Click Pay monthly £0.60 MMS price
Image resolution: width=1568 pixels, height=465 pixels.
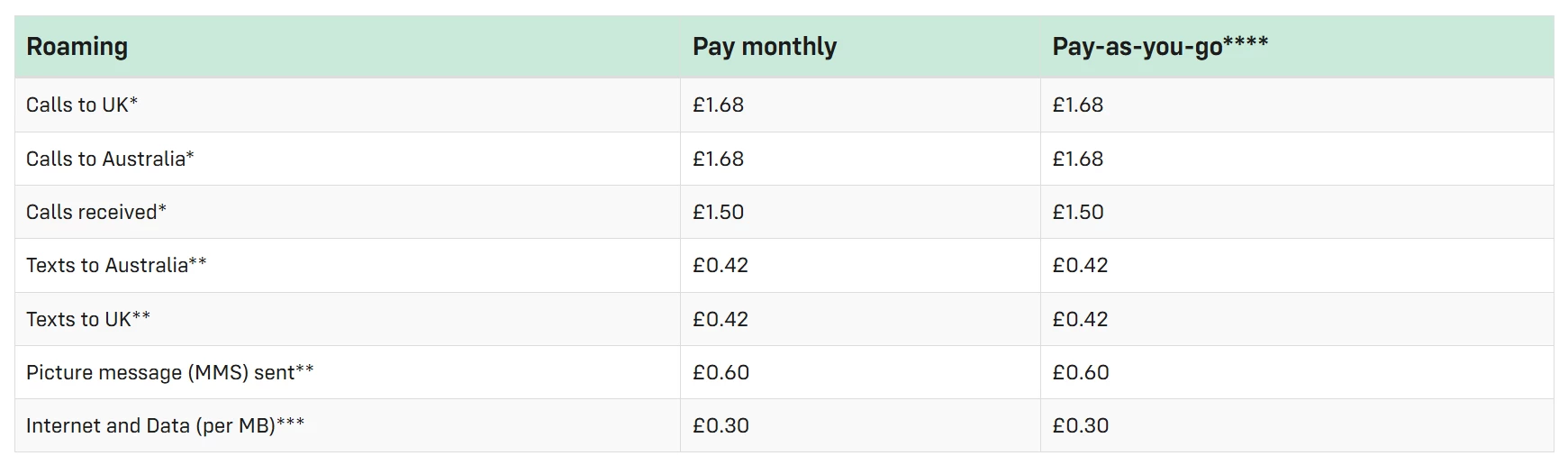tap(721, 372)
